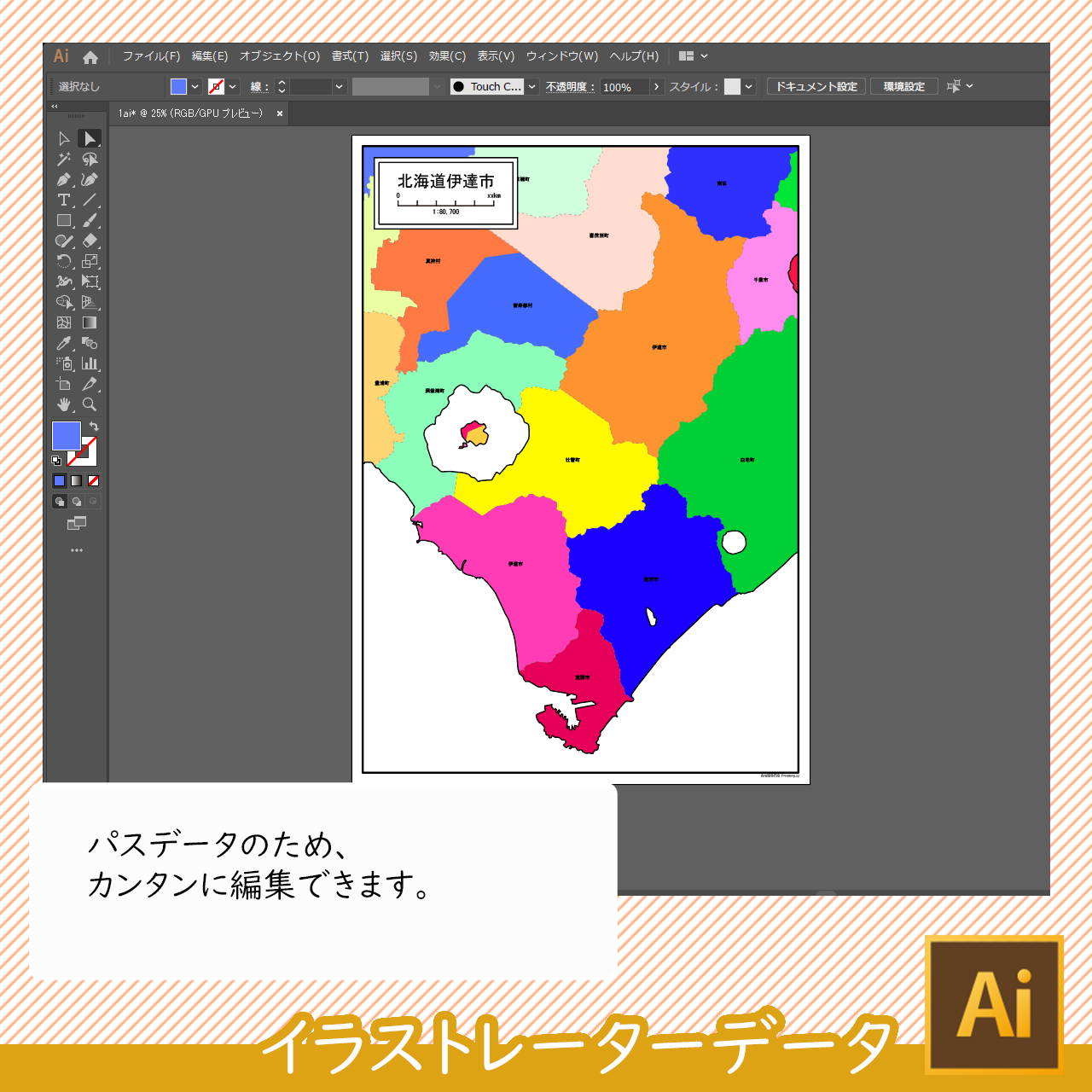The image size is (1092, 1092).
Task: Select the Symbol Sprayer tool
Action: point(64,363)
